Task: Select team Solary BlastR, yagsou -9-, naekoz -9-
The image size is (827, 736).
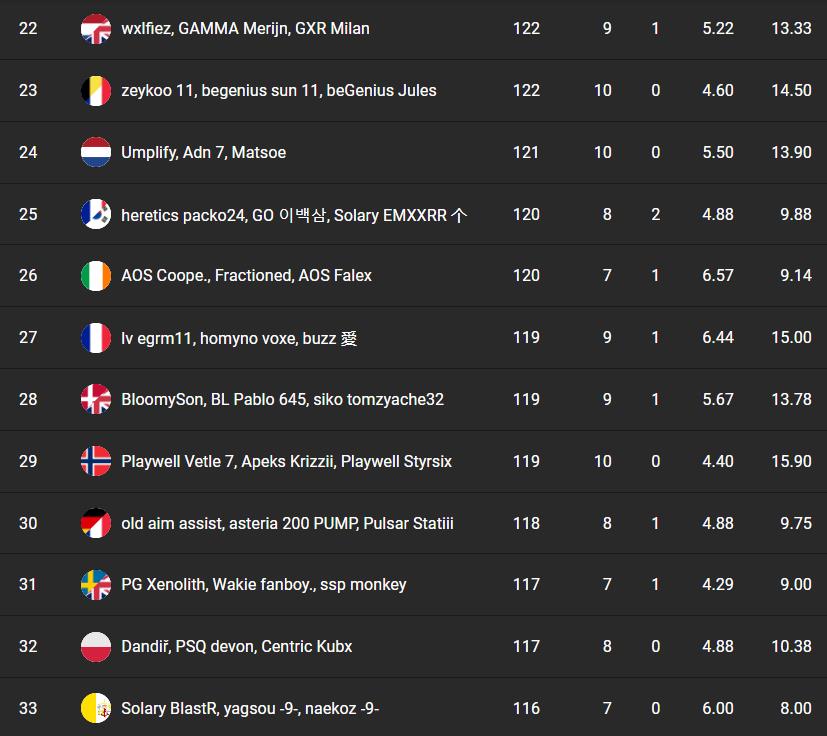Action: point(249,709)
